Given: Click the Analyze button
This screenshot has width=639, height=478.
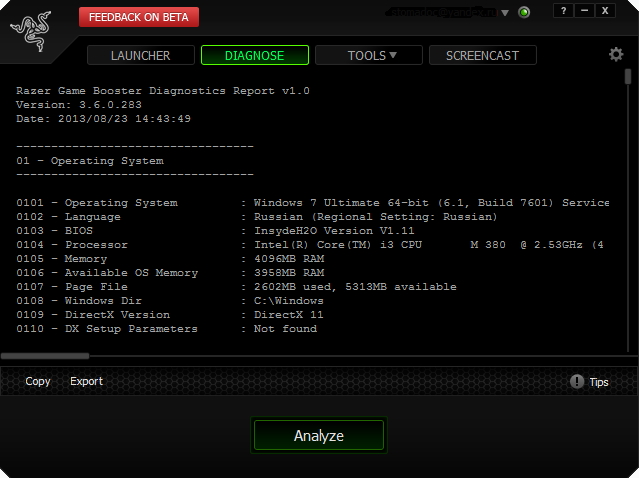Looking at the screenshot, I should click(x=319, y=435).
